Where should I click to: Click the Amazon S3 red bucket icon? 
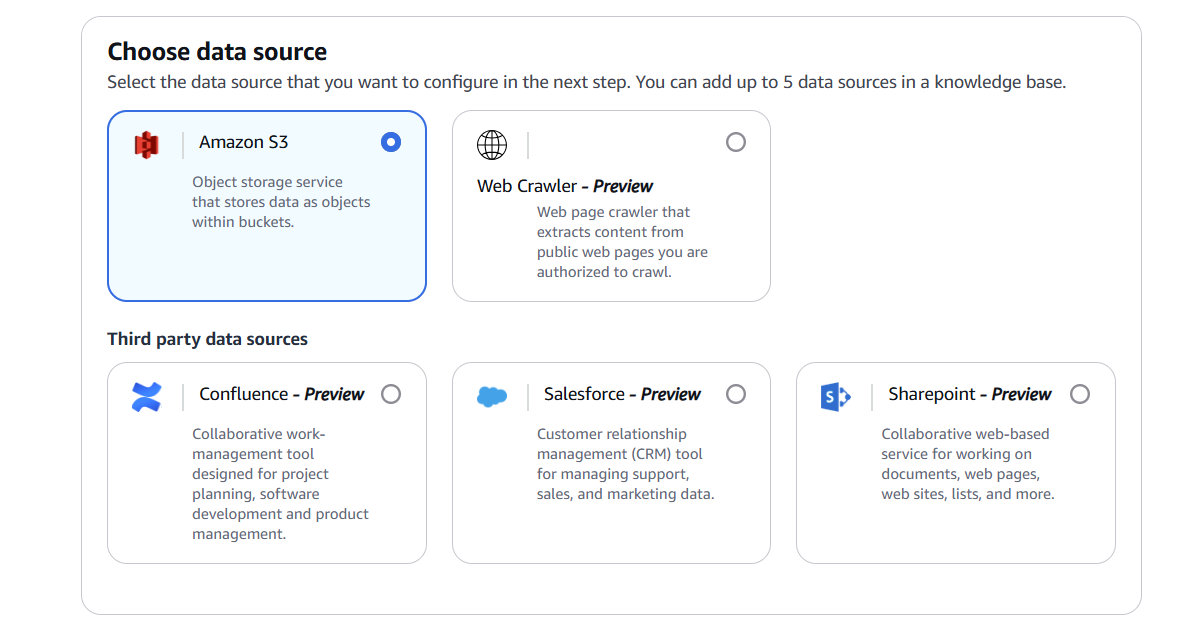(x=146, y=144)
